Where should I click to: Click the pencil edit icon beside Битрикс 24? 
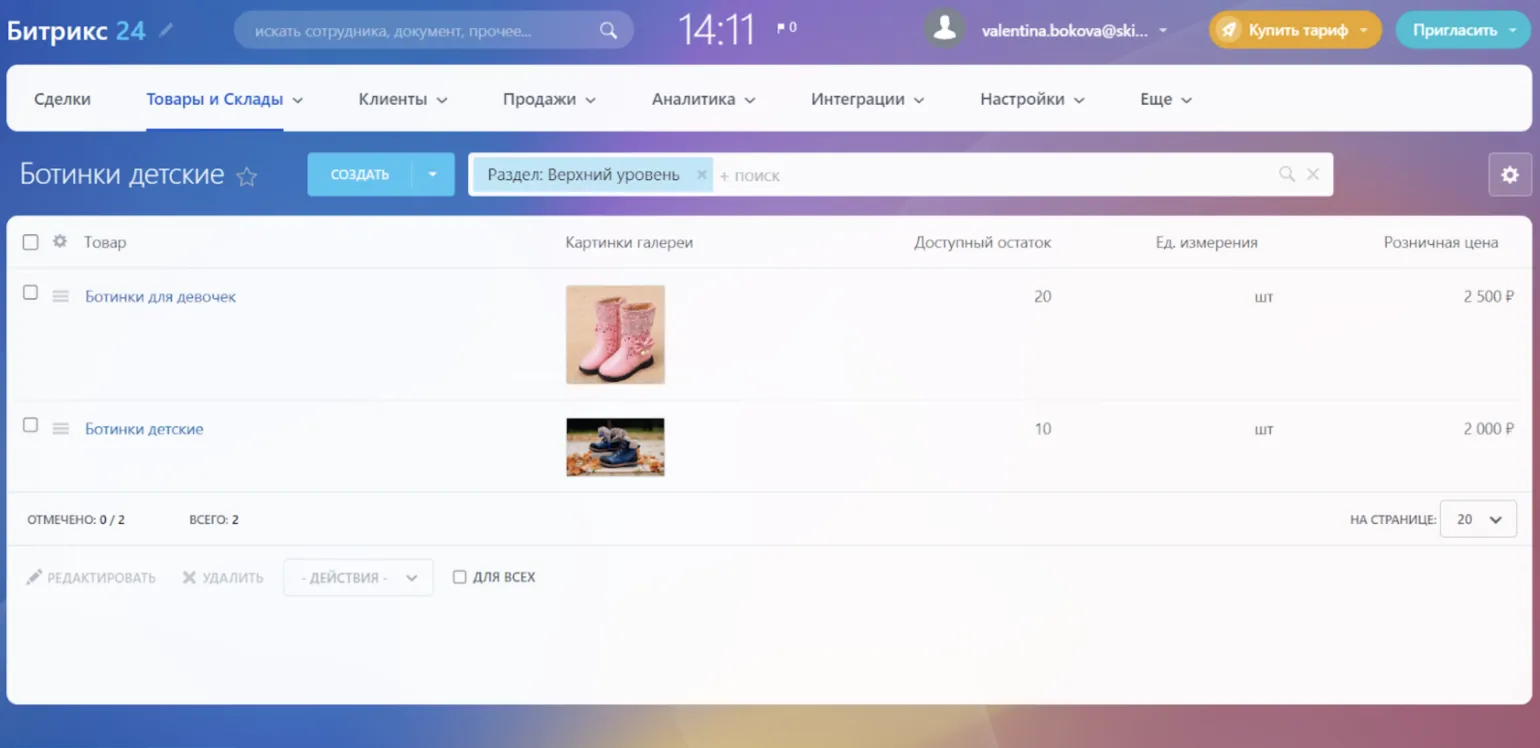166,30
